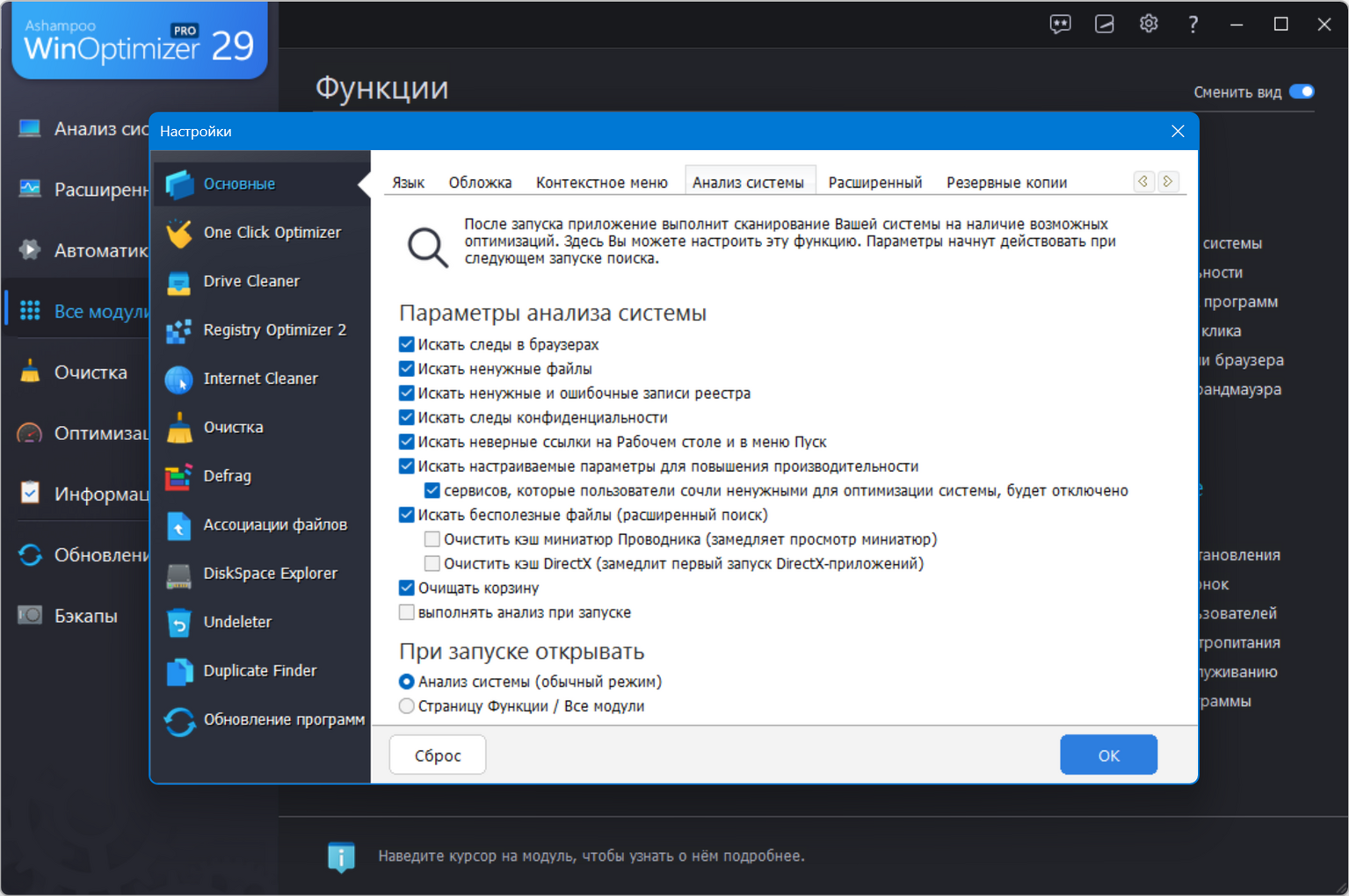Screen dimensions: 1349x896
Task: Confirm settings with OK button
Action: (1109, 755)
